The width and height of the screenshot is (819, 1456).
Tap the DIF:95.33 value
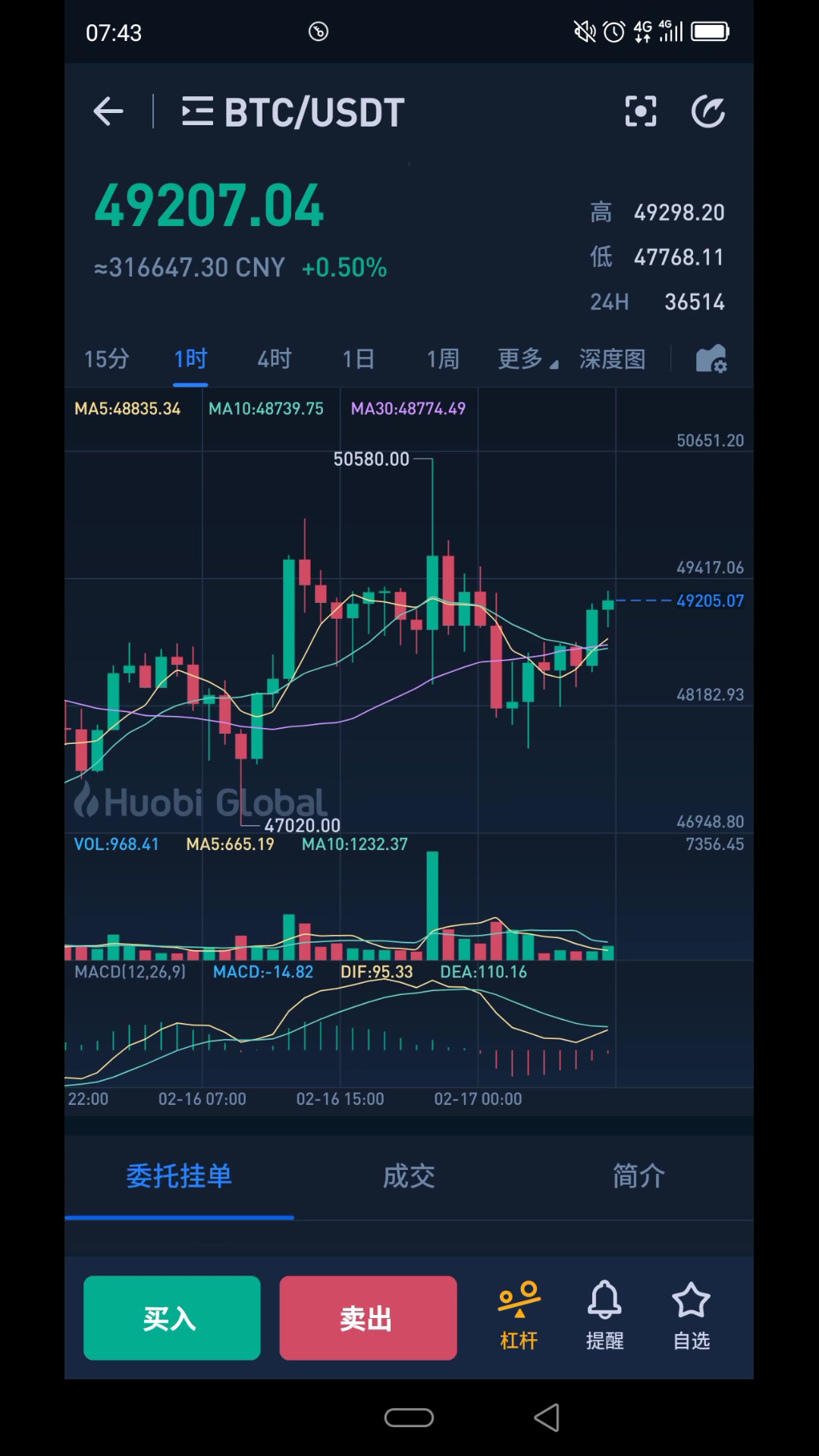[377, 971]
